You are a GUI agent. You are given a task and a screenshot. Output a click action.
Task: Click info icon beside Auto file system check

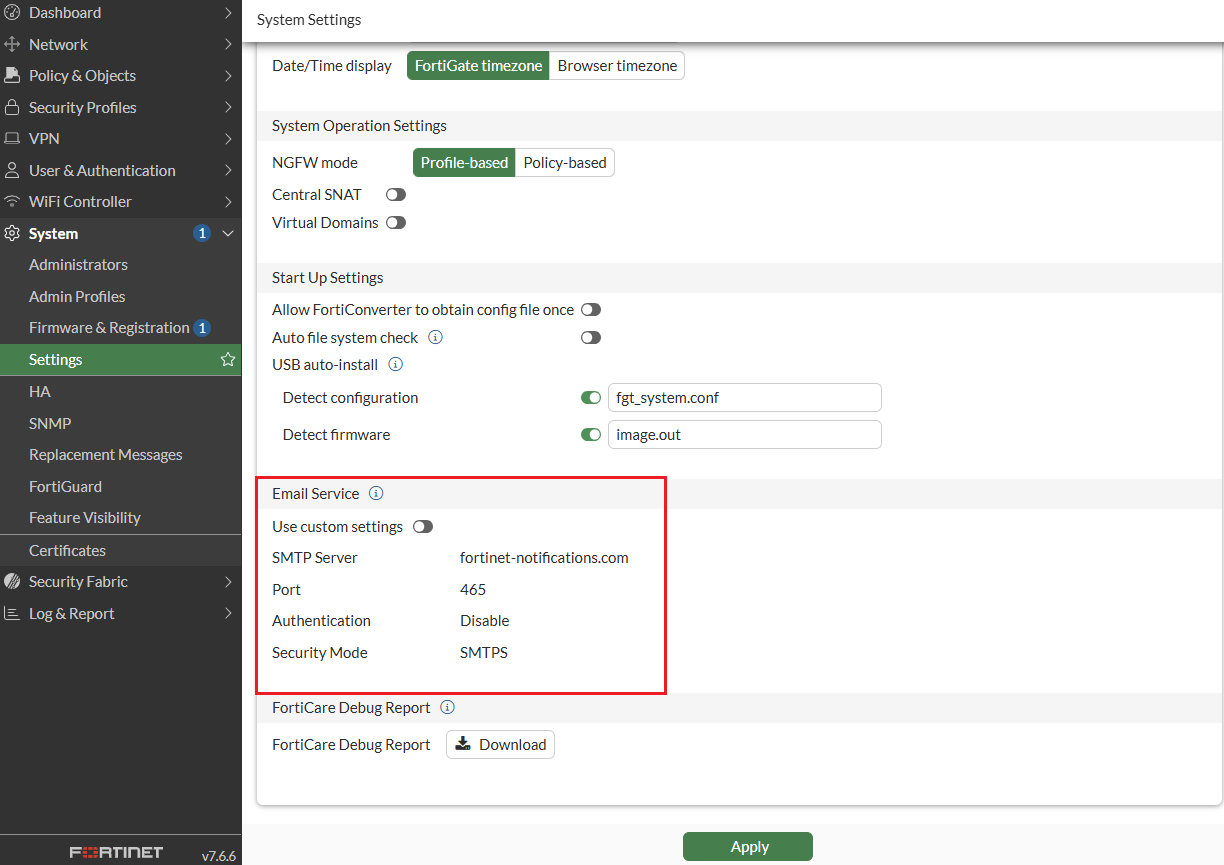[435, 337]
